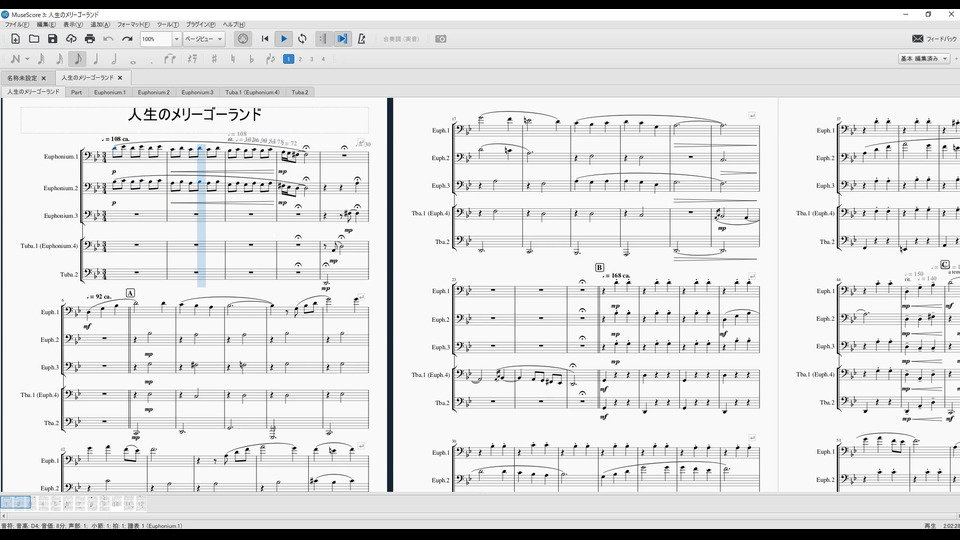The height and width of the screenshot is (540, 960).
Task: Switch to the Euphonium.1 part tab
Action: 110,92
